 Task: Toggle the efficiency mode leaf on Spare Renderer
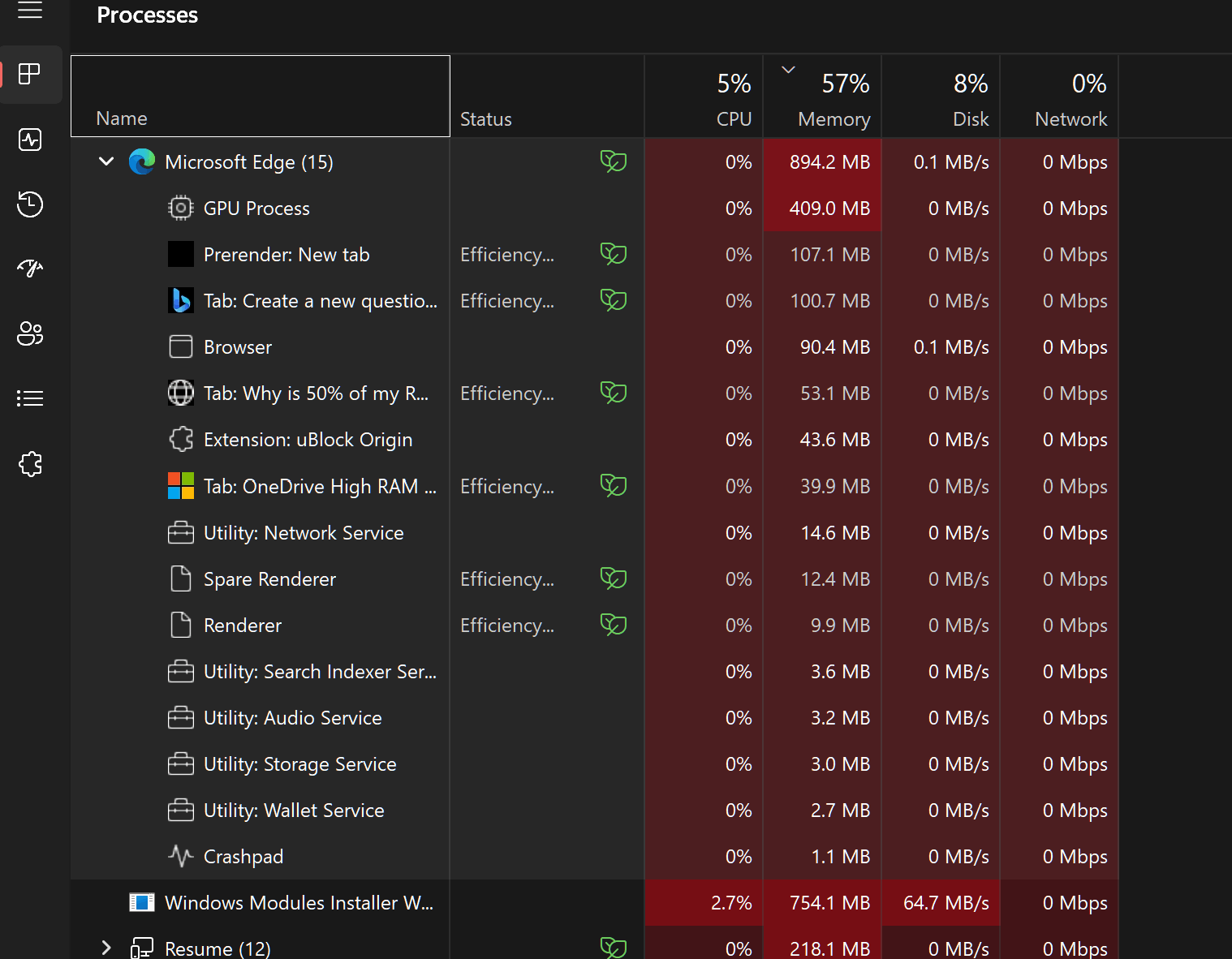614,578
